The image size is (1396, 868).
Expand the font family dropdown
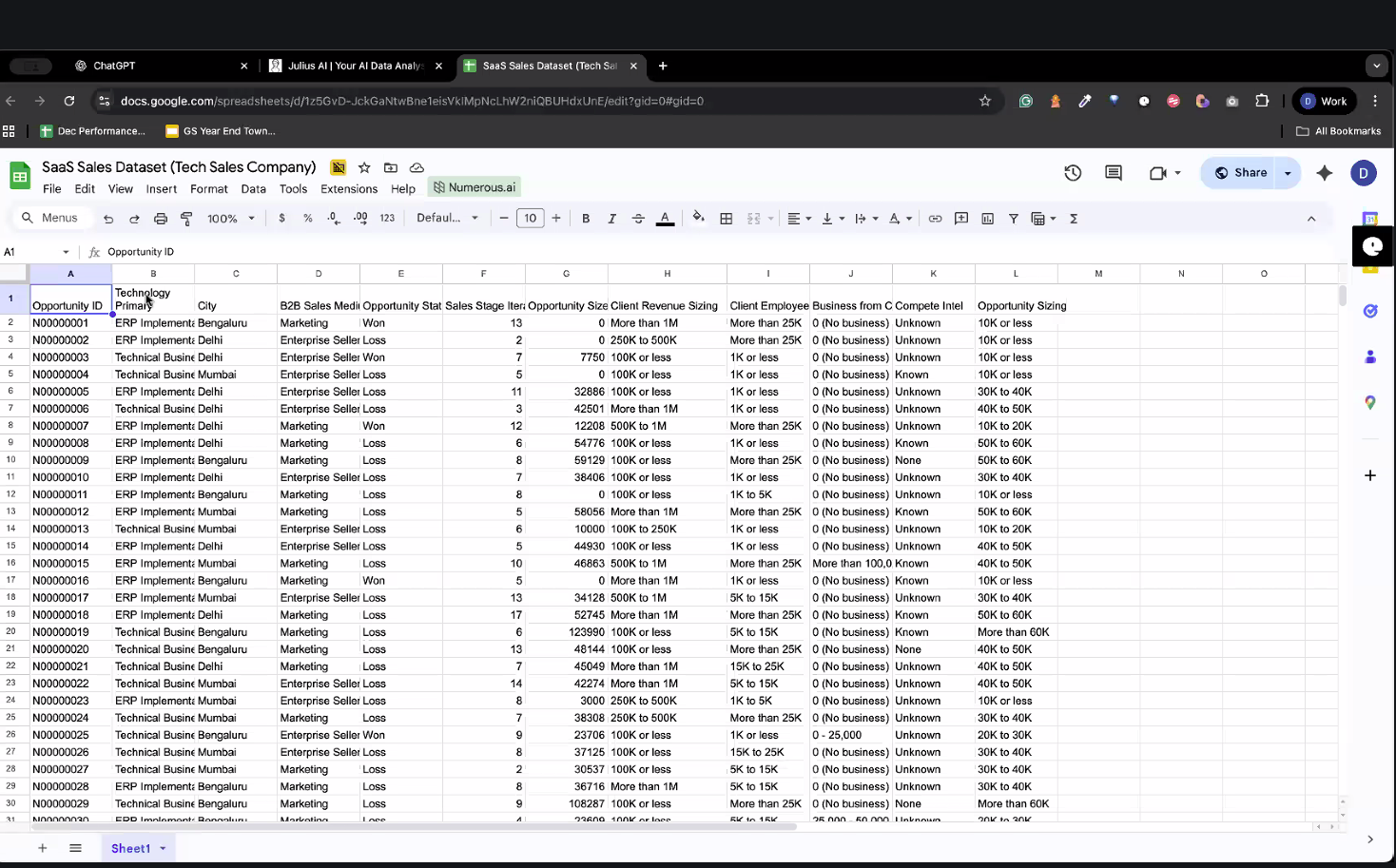pos(447,219)
